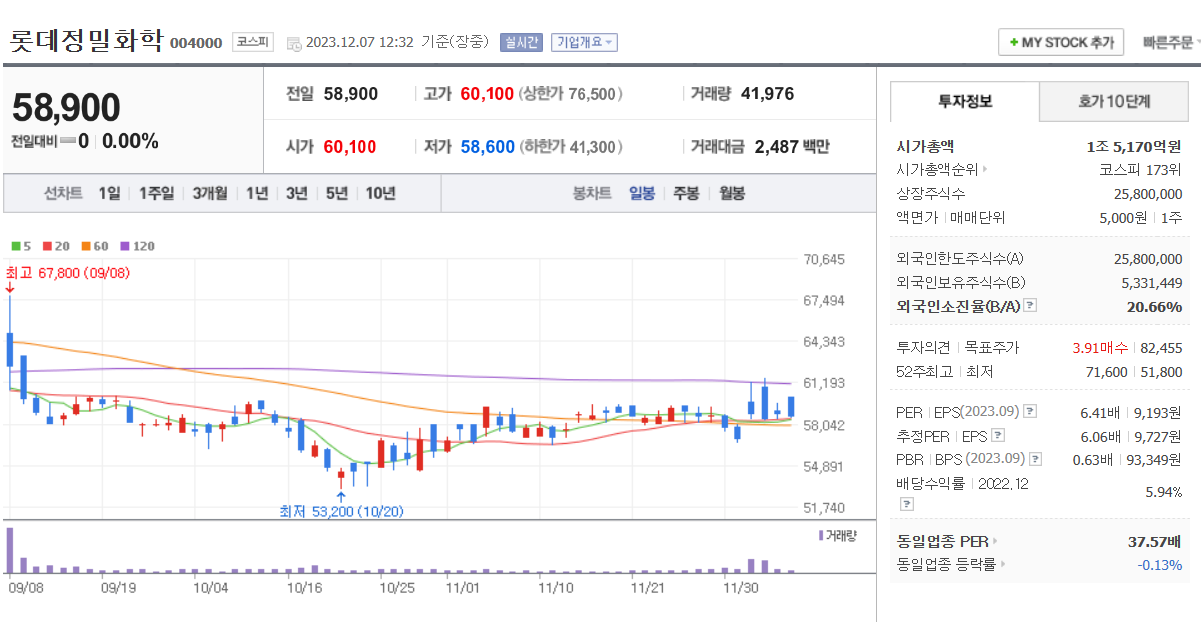Viewport: 1201px width, 622px height.
Task: Click the stock code 004000
Action: pos(196,43)
